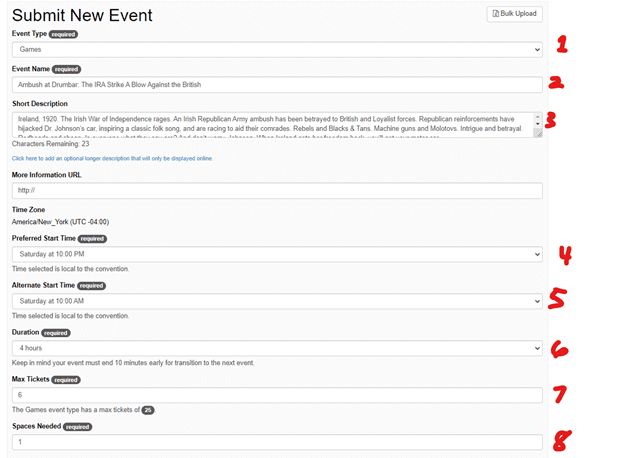Click the required badge beside Max Tickets
The width and height of the screenshot is (624, 458).
tap(65, 380)
